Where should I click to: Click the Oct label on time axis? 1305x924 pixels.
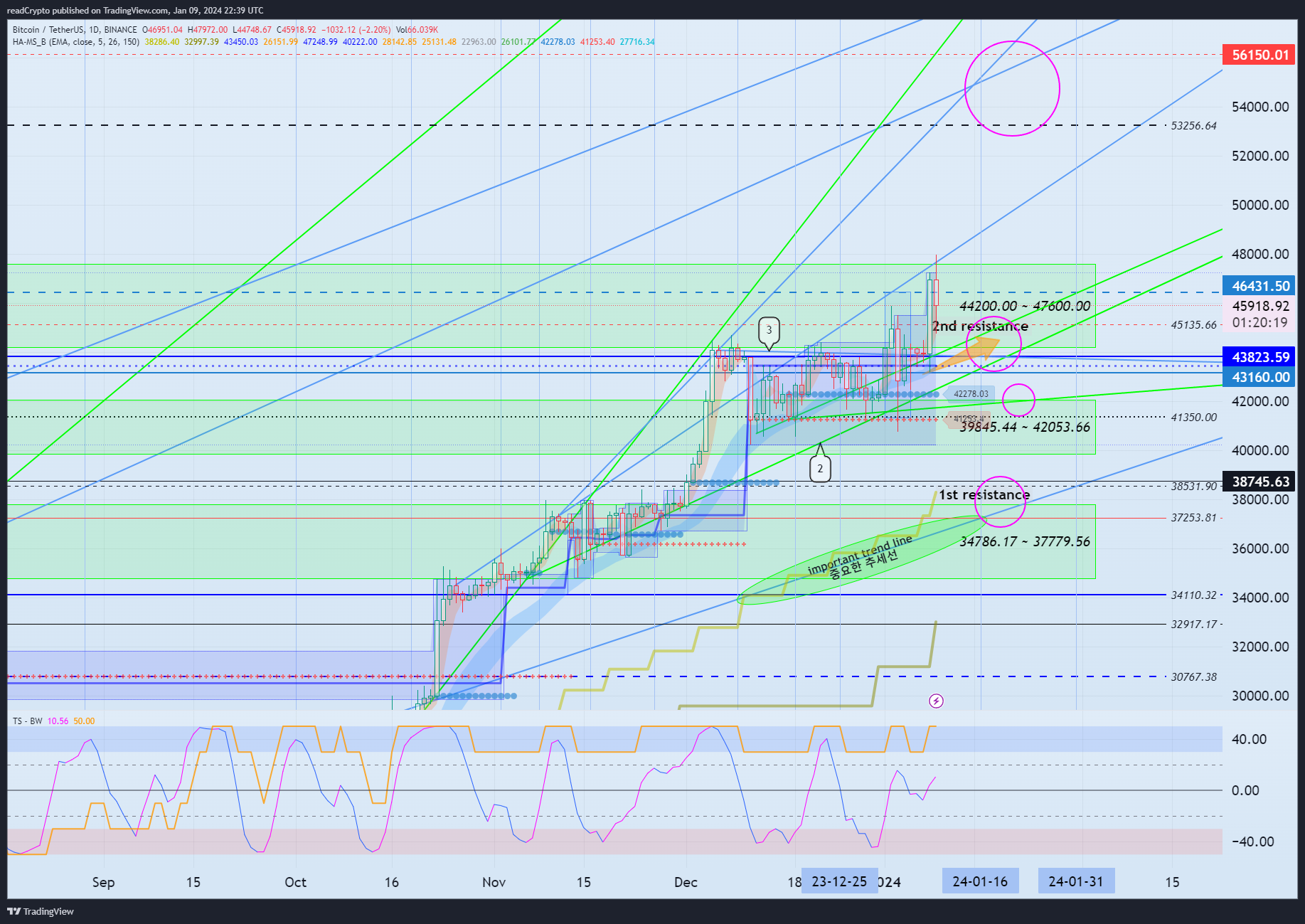pyautogui.click(x=295, y=882)
